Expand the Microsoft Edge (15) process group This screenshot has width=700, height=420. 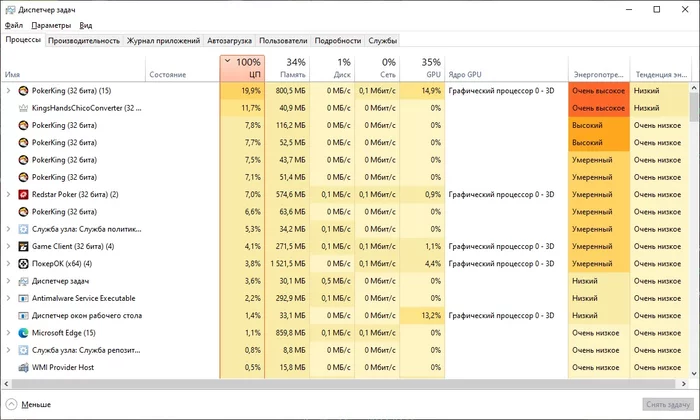pos(8,333)
